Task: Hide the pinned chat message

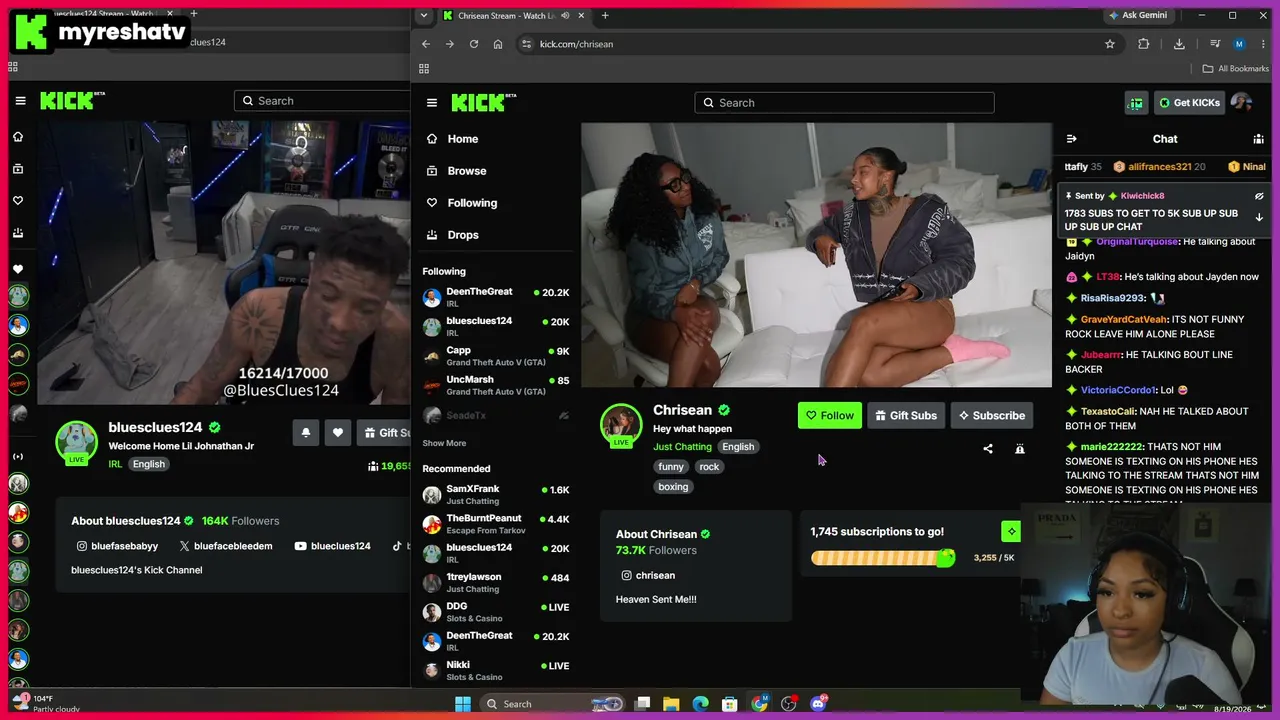Action: pyautogui.click(x=1259, y=196)
